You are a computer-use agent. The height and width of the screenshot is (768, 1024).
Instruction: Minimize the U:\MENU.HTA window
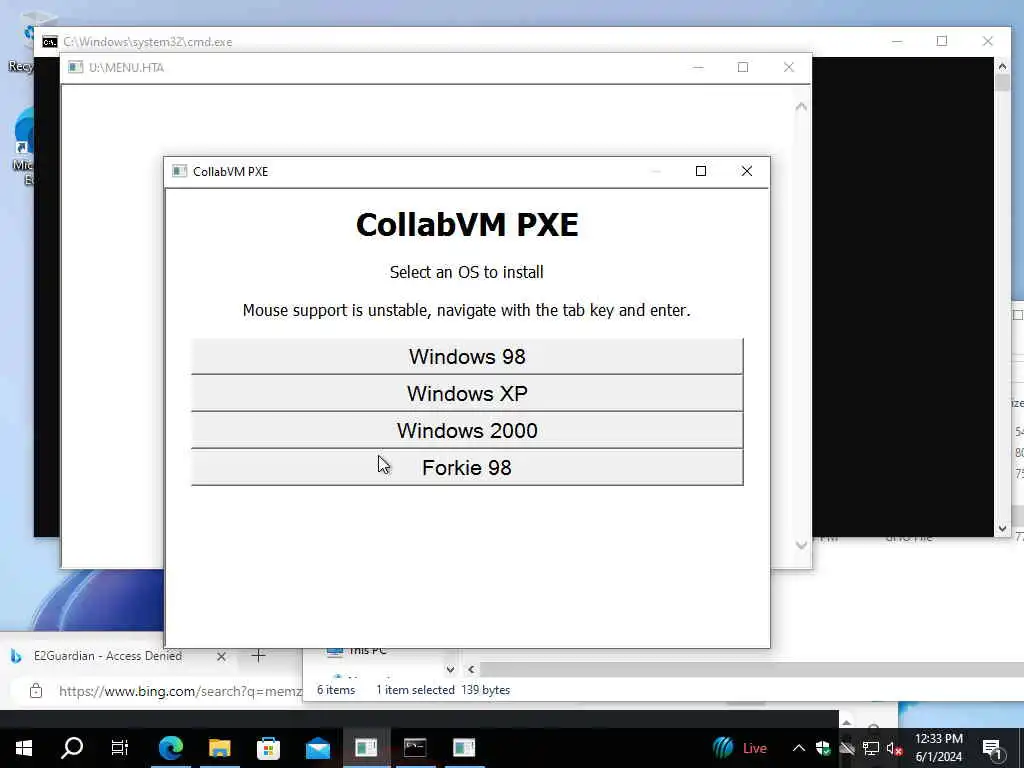click(698, 67)
